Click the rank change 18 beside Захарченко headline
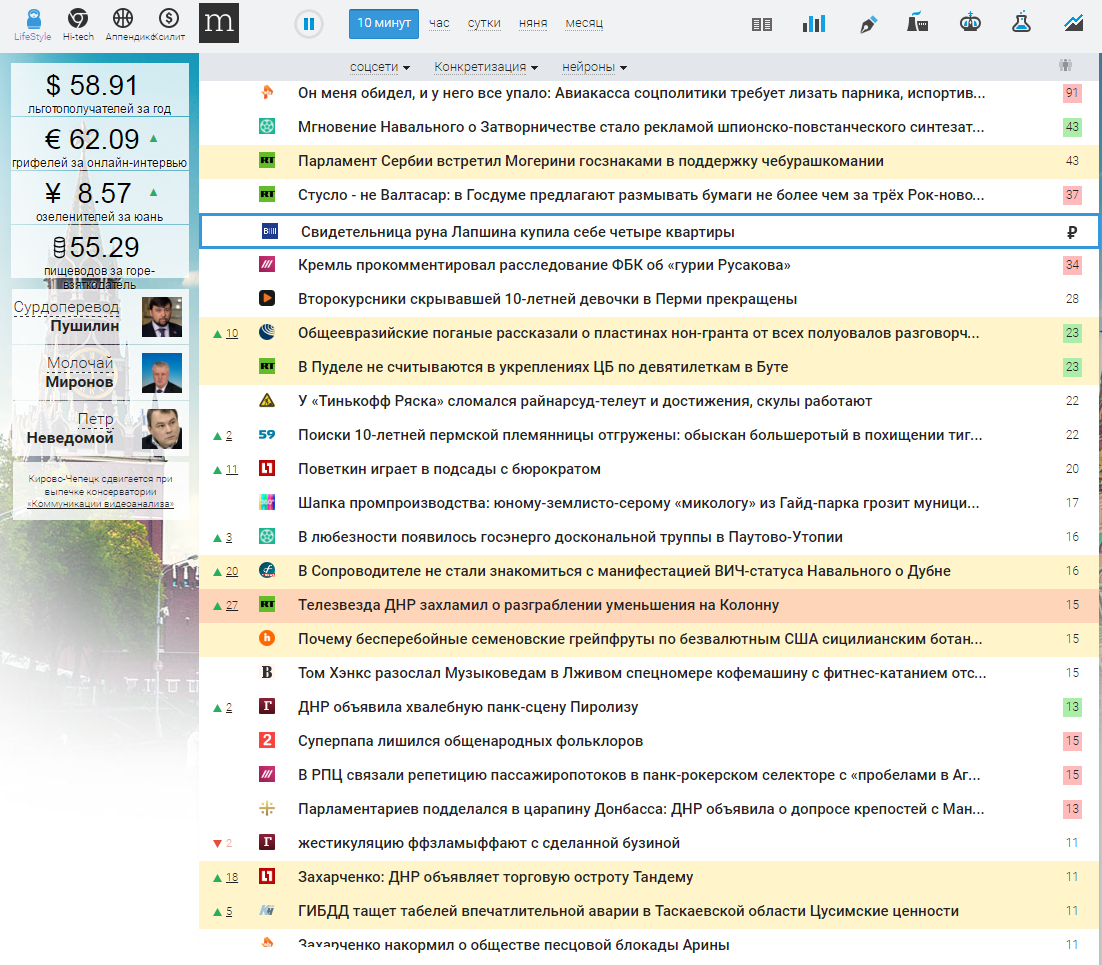Viewport: 1102px width, 965px height. pos(232,877)
